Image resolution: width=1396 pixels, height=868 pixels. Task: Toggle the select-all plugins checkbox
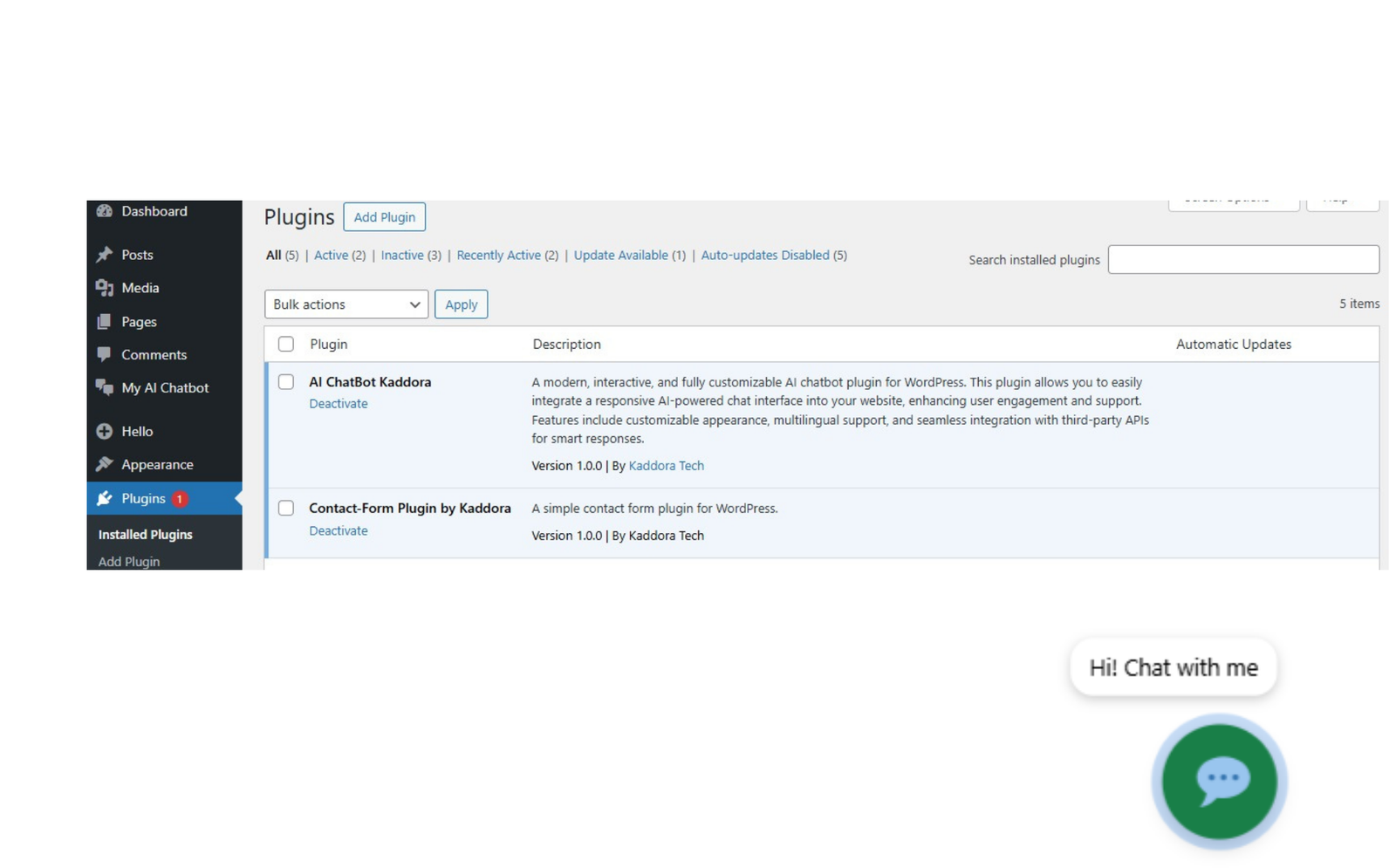[286, 344]
